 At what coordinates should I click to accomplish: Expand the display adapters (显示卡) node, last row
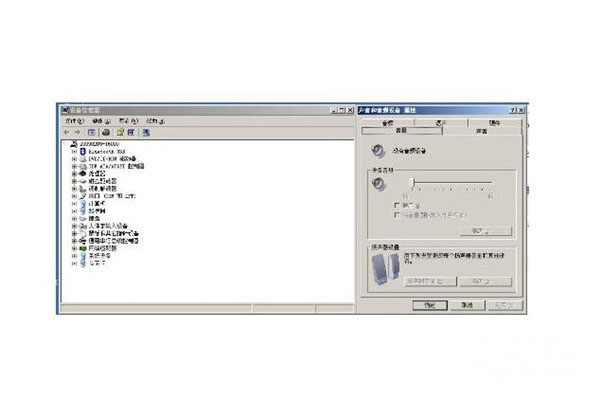(x=74, y=263)
